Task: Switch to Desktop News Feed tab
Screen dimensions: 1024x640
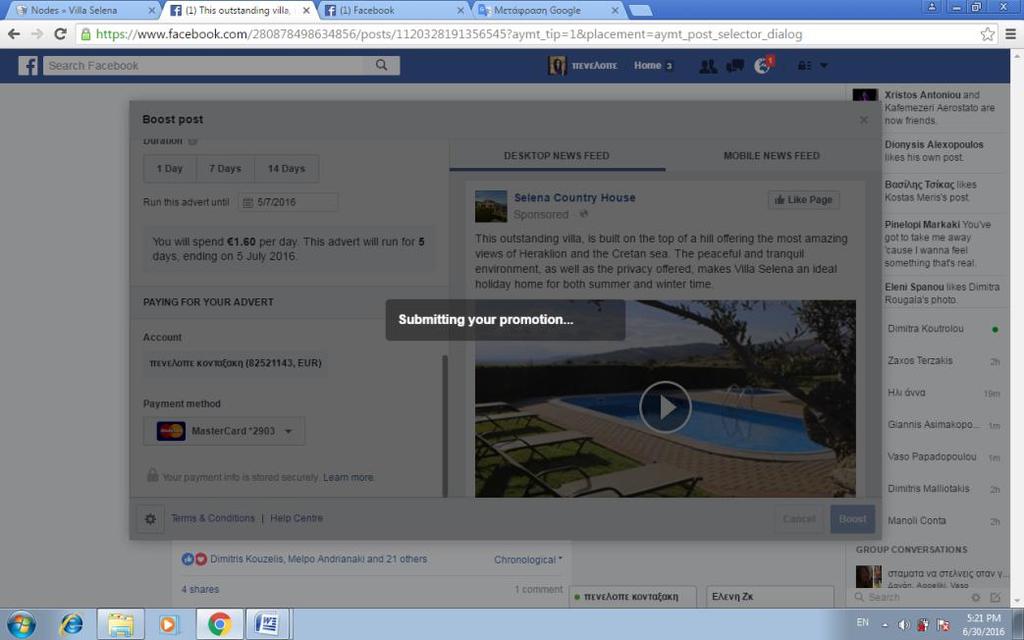Action: (x=556, y=156)
